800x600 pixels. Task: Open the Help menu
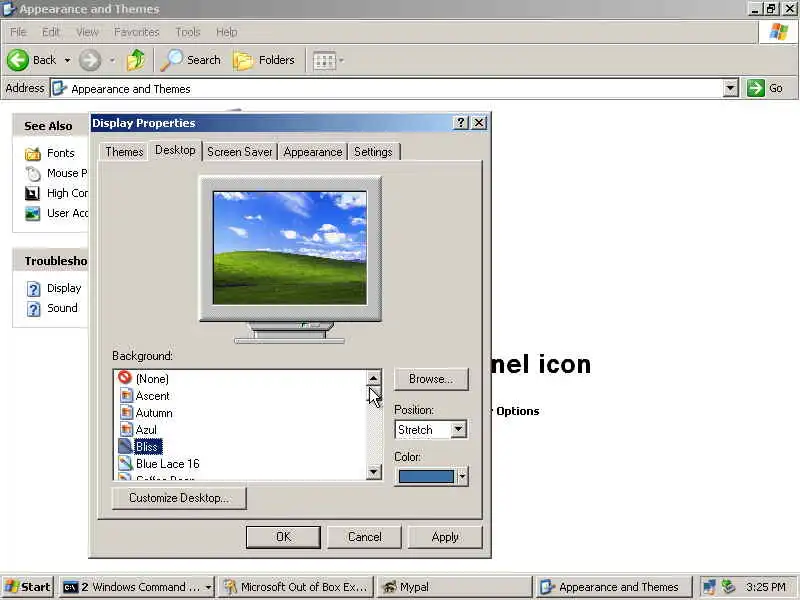(226, 32)
